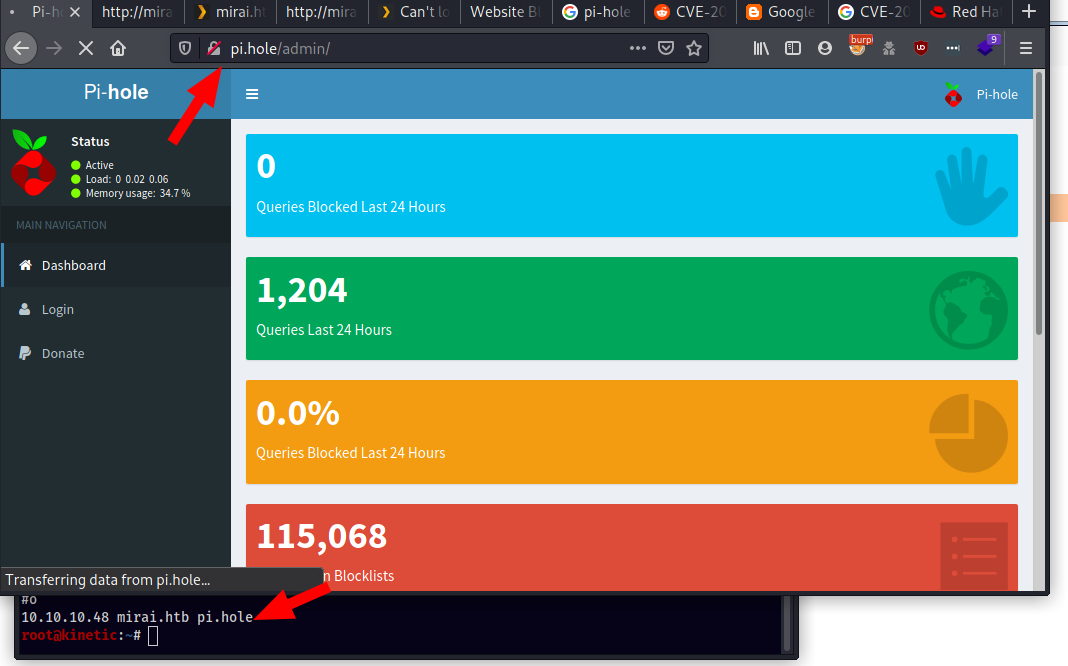Save page to Pocket
Viewport: 1068px width, 666px height.
666,48
